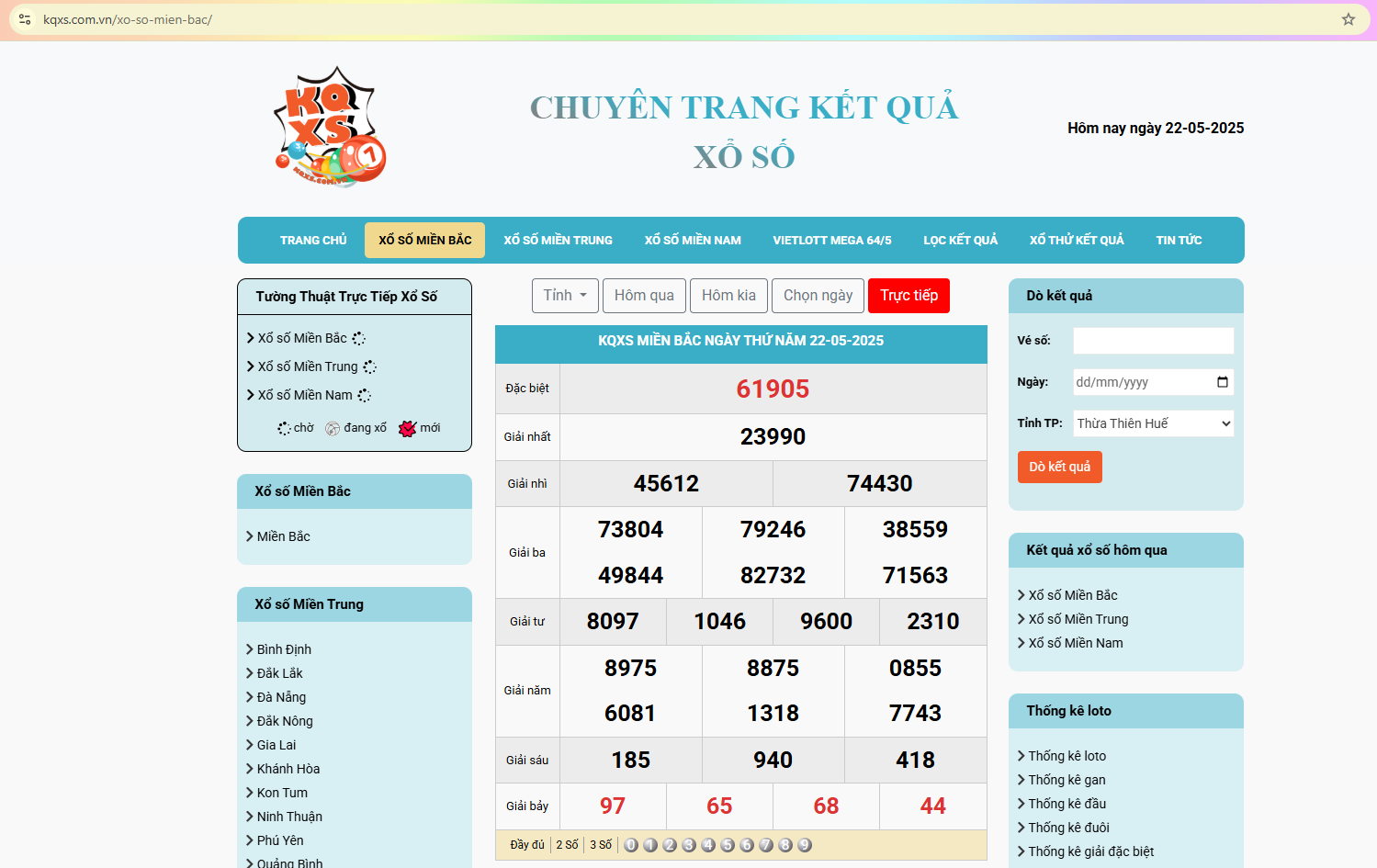Screen dimensions: 1377x868
Task: Open the 'Tỉnh' dropdown button
Action: 565,296
